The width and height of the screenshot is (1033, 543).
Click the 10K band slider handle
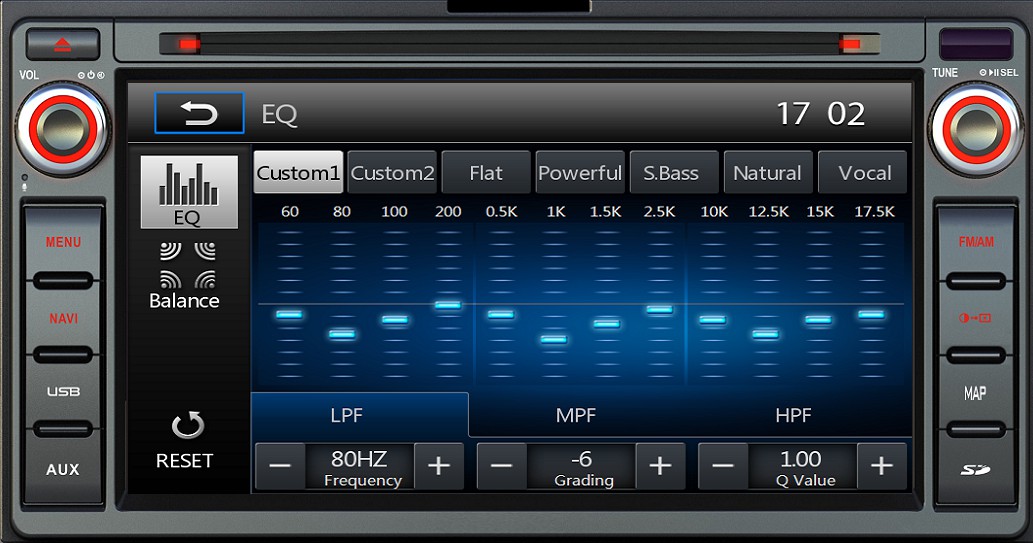tap(712, 320)
